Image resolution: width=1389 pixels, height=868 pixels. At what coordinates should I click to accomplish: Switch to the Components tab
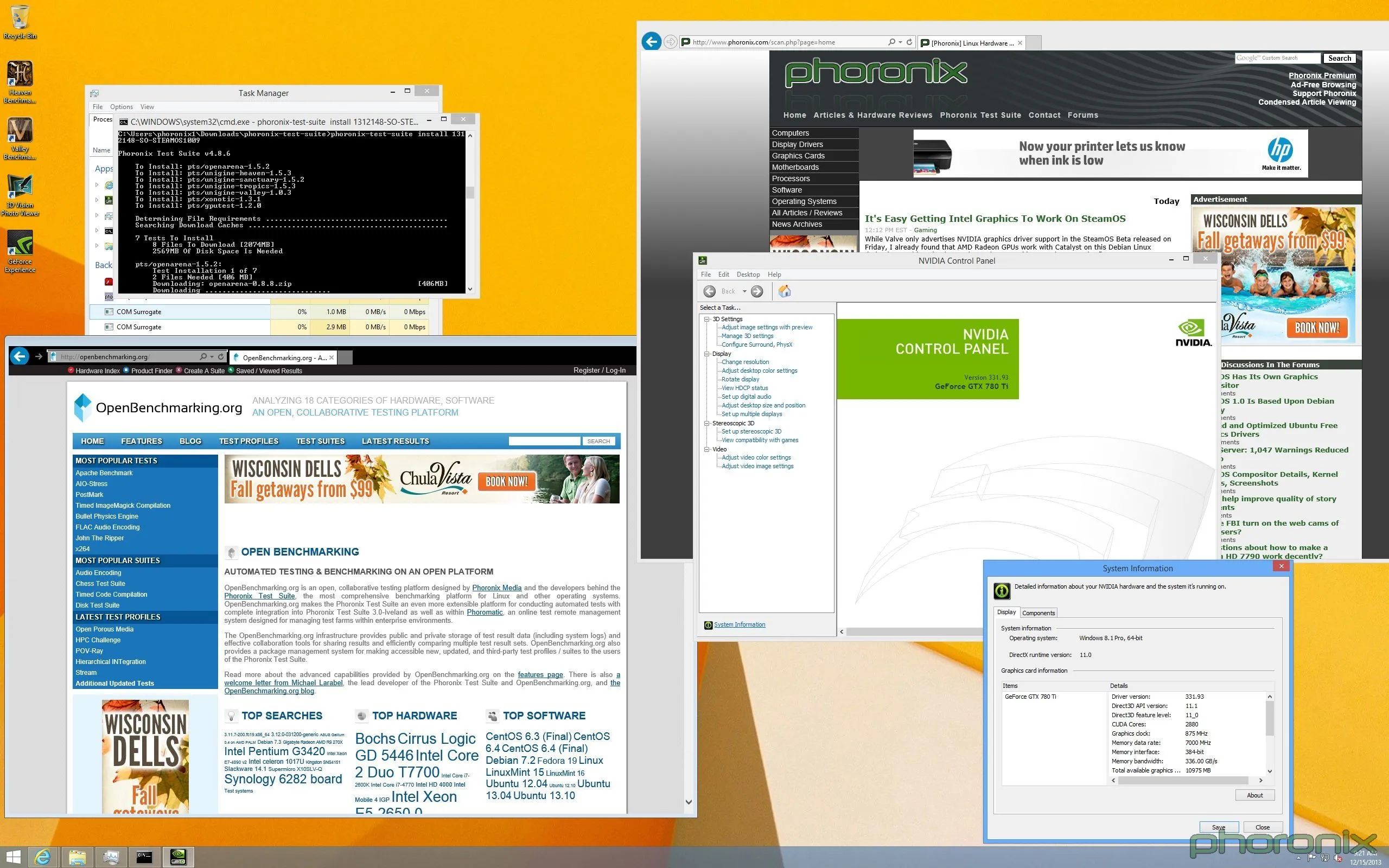click(1038, 613)
